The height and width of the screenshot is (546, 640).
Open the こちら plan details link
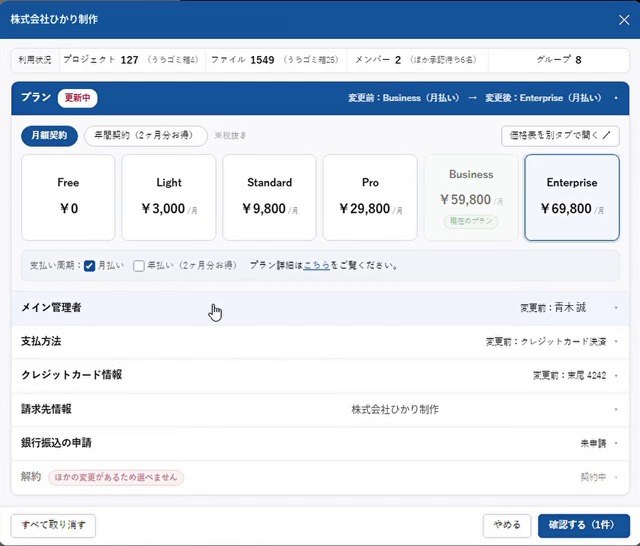pyautogui.click(x=316, y=266)
